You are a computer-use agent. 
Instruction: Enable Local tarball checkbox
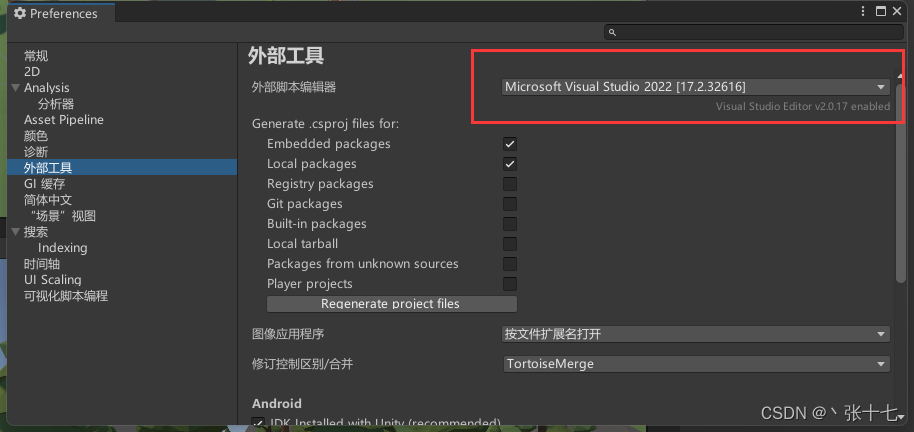pos(510,244)
